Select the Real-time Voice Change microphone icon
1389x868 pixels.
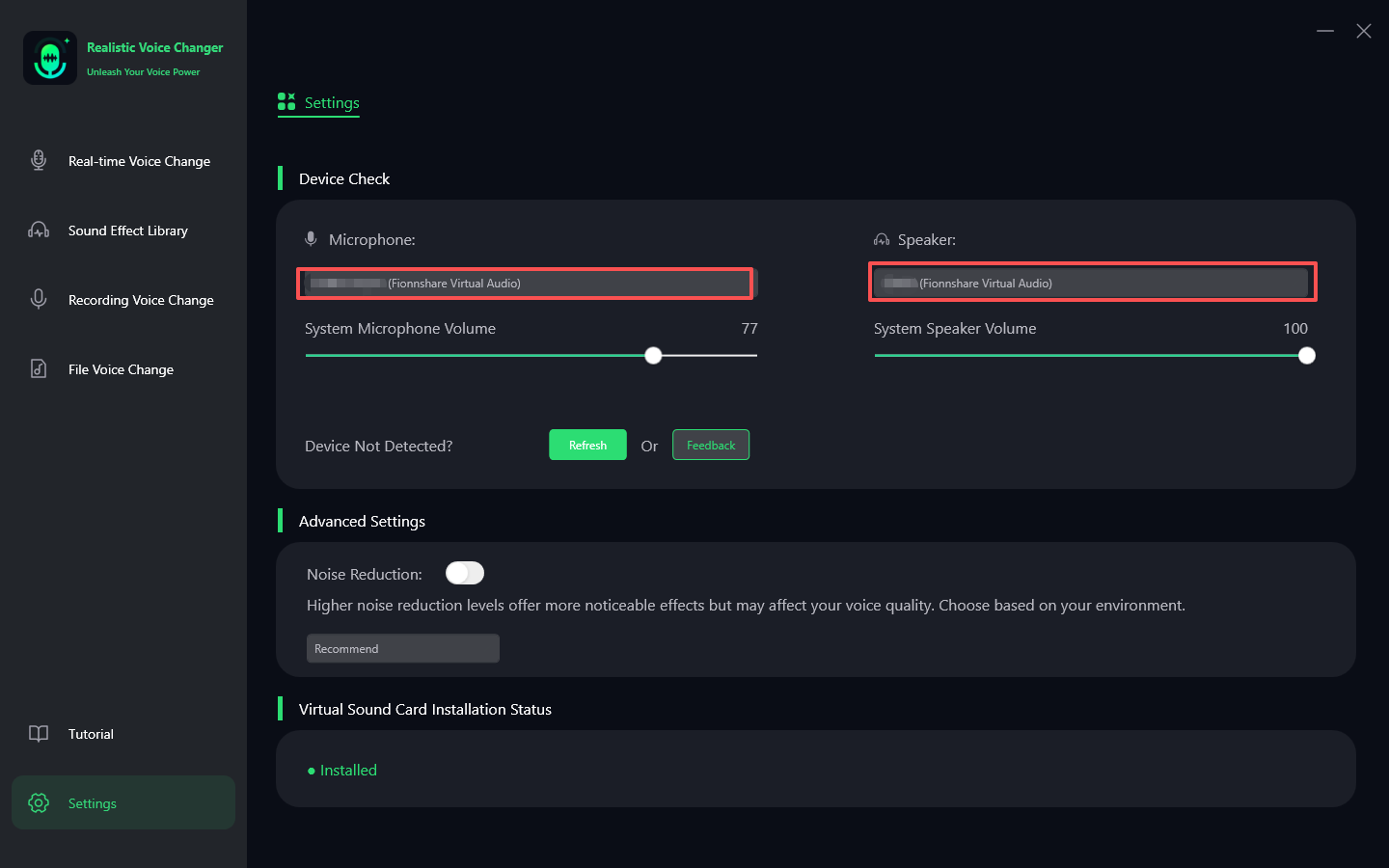tap(38, 160)
